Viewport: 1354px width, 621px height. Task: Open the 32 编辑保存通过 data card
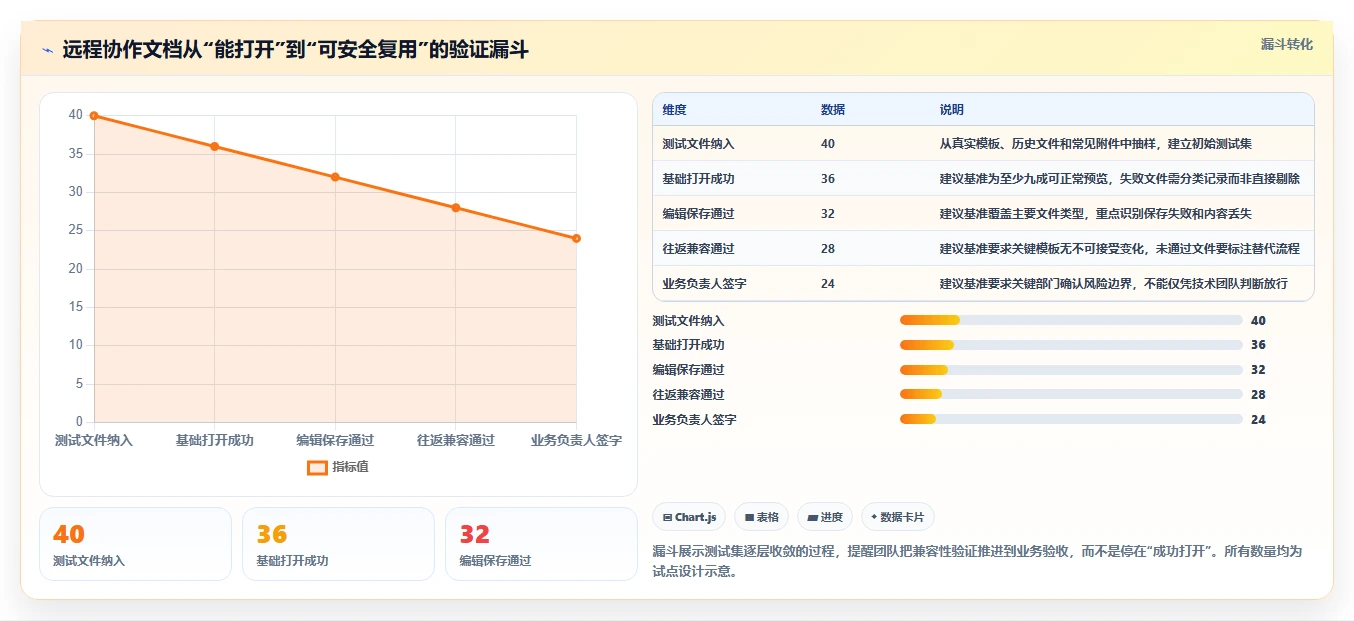pos(541,544)
